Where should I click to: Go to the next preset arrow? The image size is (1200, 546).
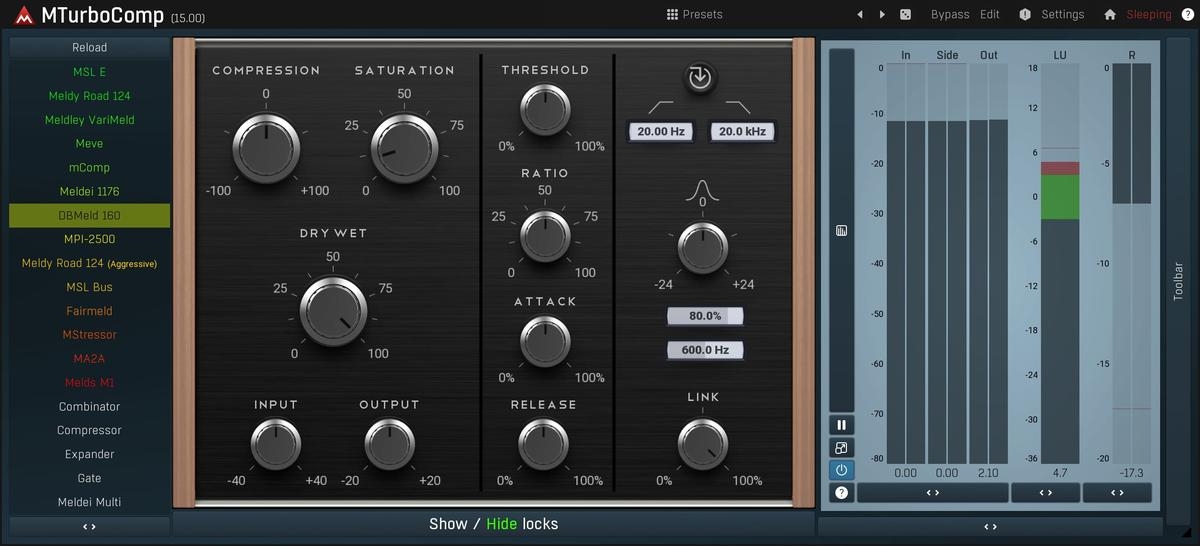point(882,15)
